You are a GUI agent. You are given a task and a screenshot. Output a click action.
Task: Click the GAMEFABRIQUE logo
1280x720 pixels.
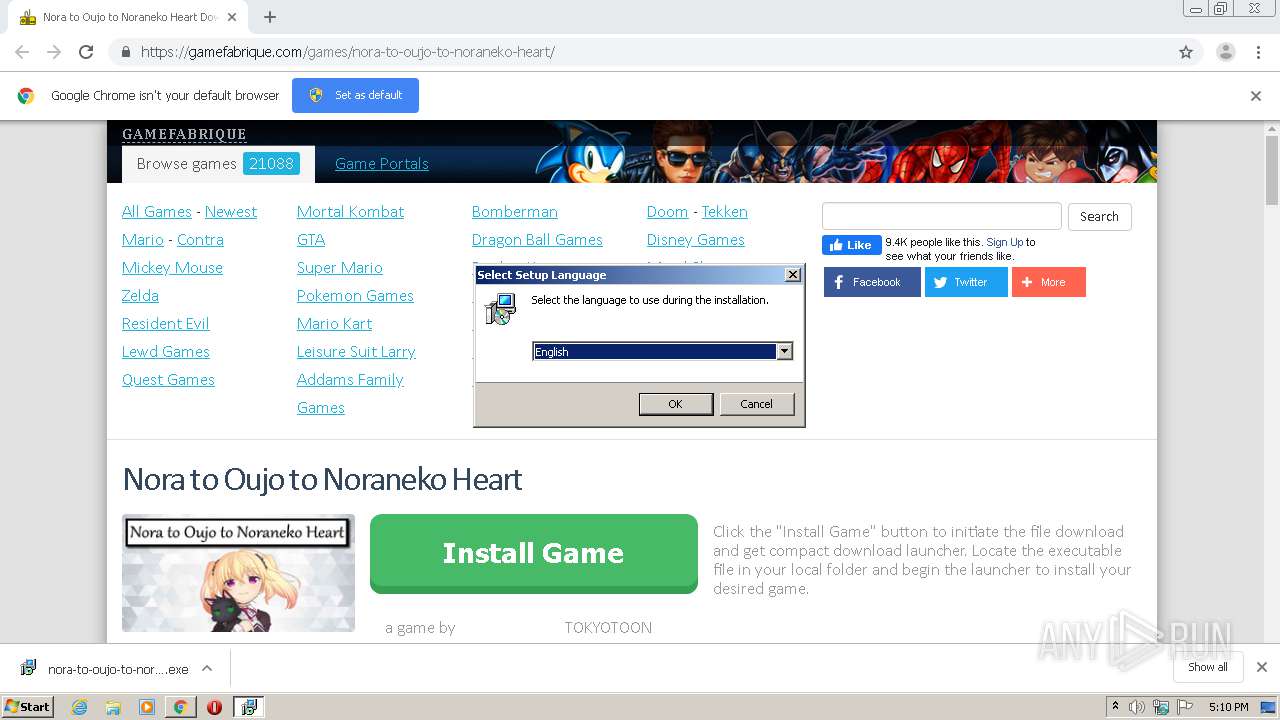pos(184,134)
